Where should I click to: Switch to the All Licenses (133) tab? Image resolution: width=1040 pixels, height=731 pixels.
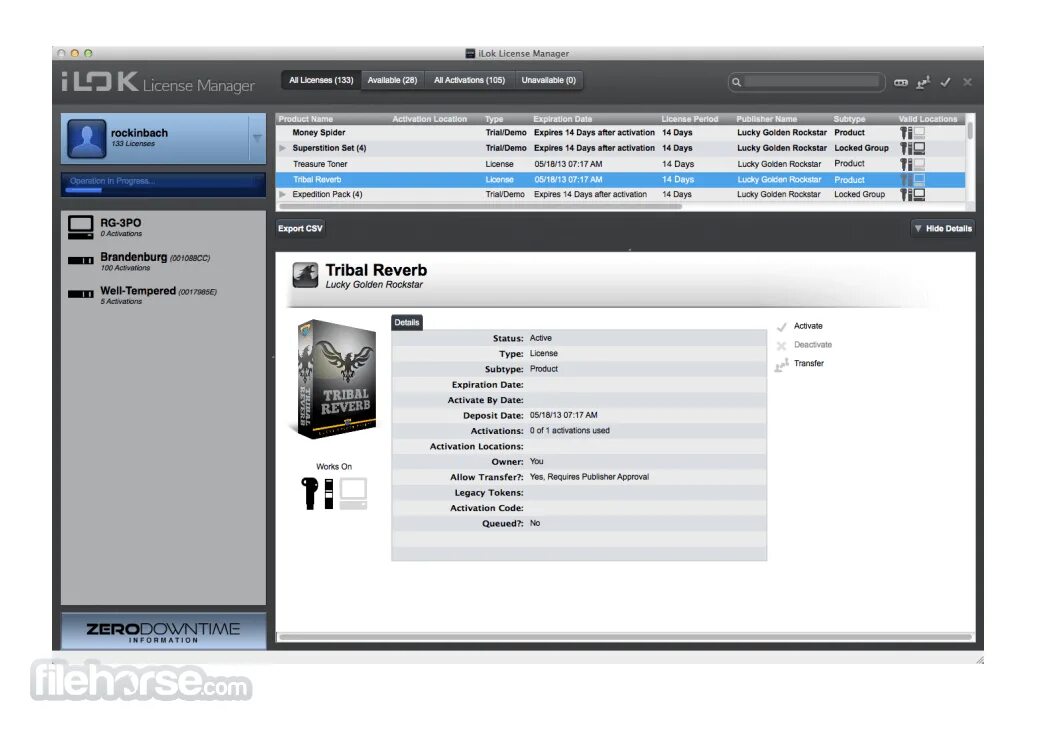tap(321, 80)
